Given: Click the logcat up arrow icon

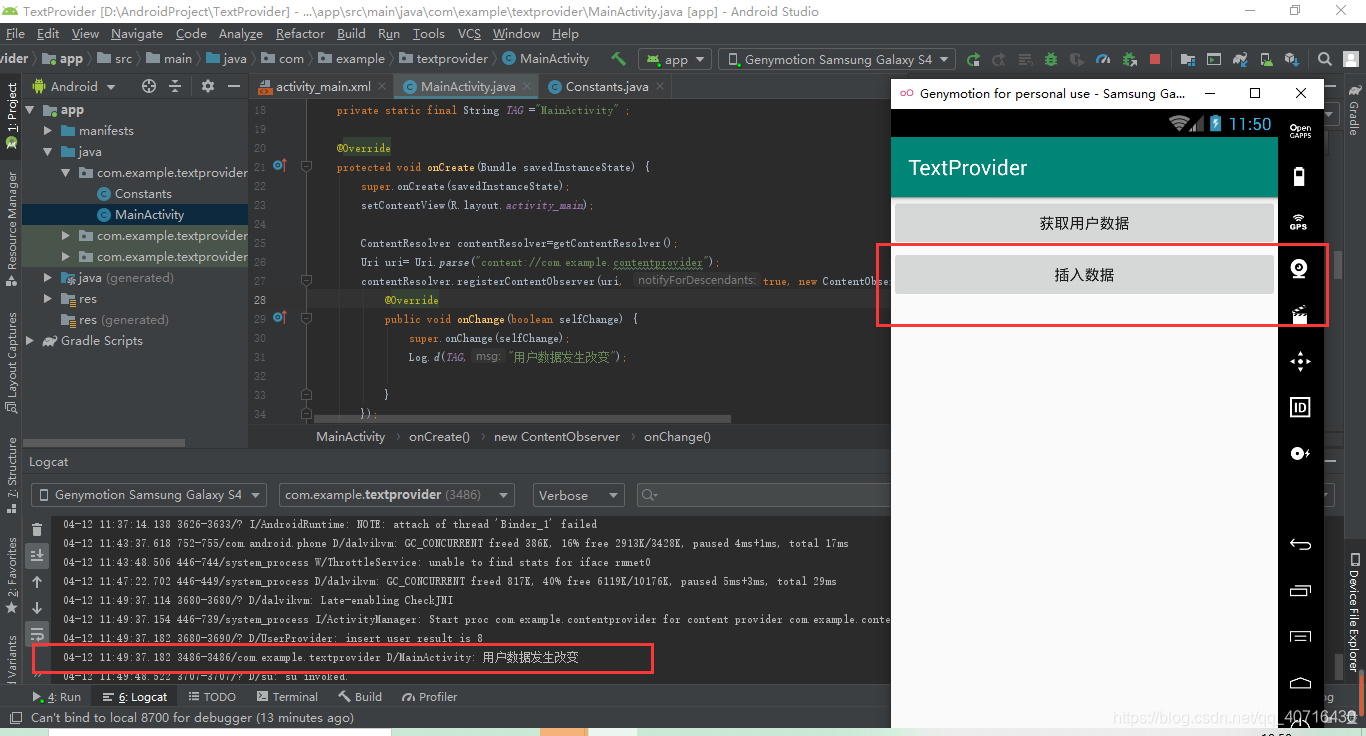Looking at the screenshot, I should tap(37, 582).
